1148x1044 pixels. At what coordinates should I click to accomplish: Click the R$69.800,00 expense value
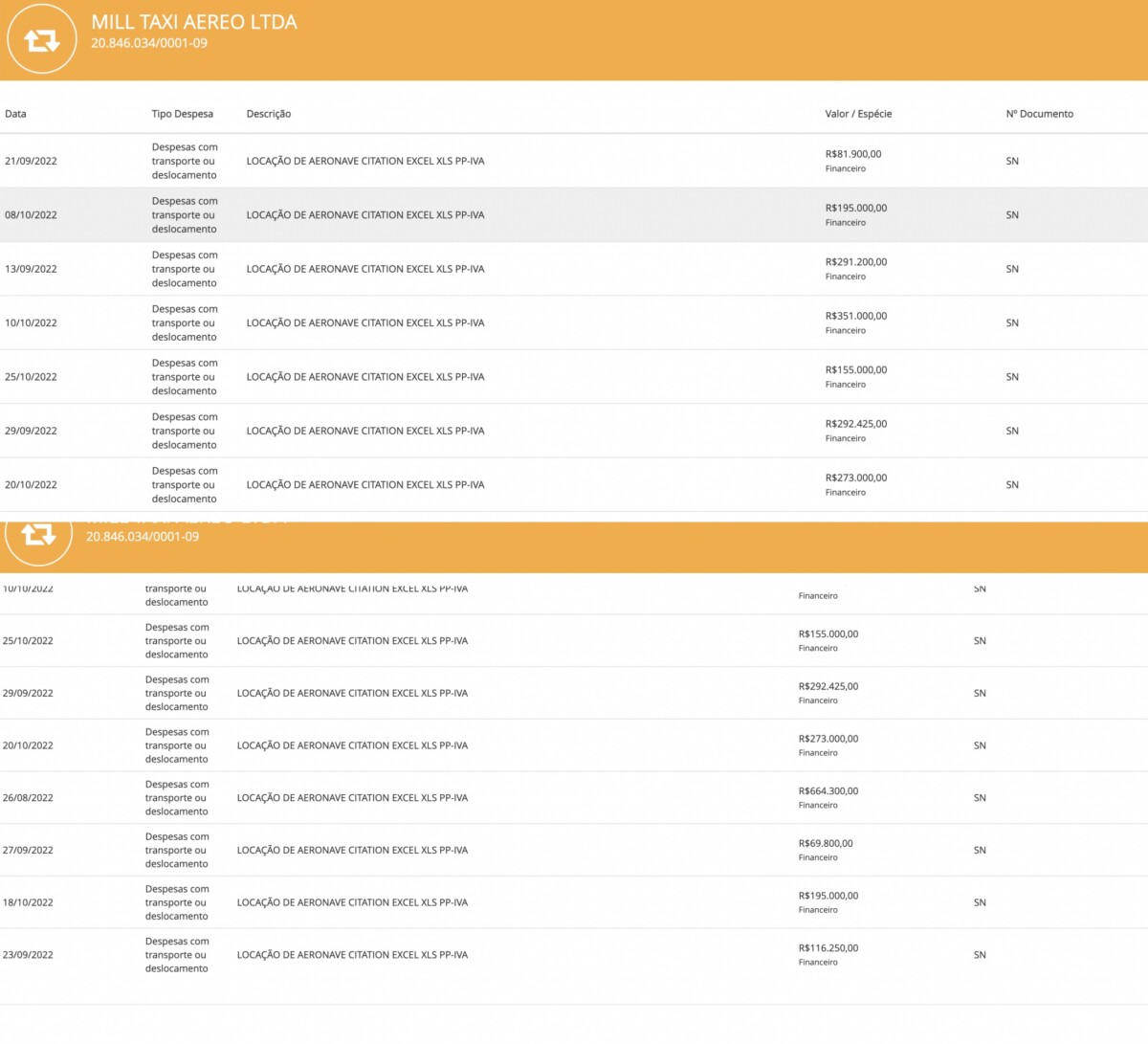pyautogui.click(x=826, y=844)
